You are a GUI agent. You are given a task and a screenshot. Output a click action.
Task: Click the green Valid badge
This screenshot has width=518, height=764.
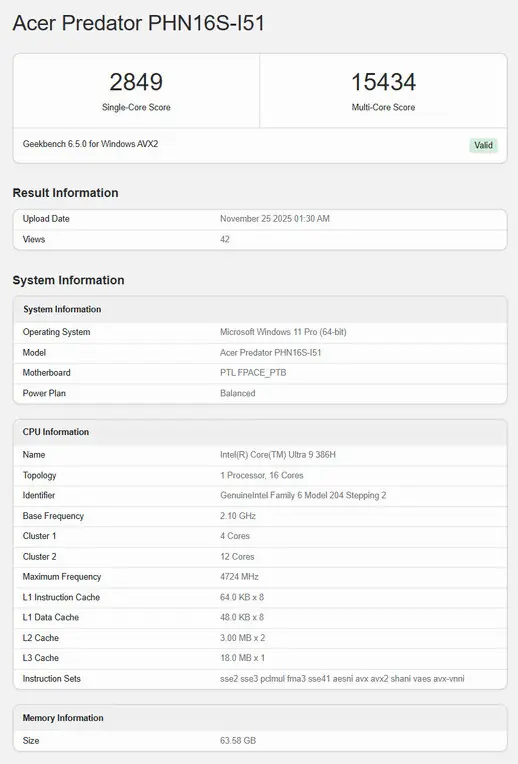(x=483, y=145)
